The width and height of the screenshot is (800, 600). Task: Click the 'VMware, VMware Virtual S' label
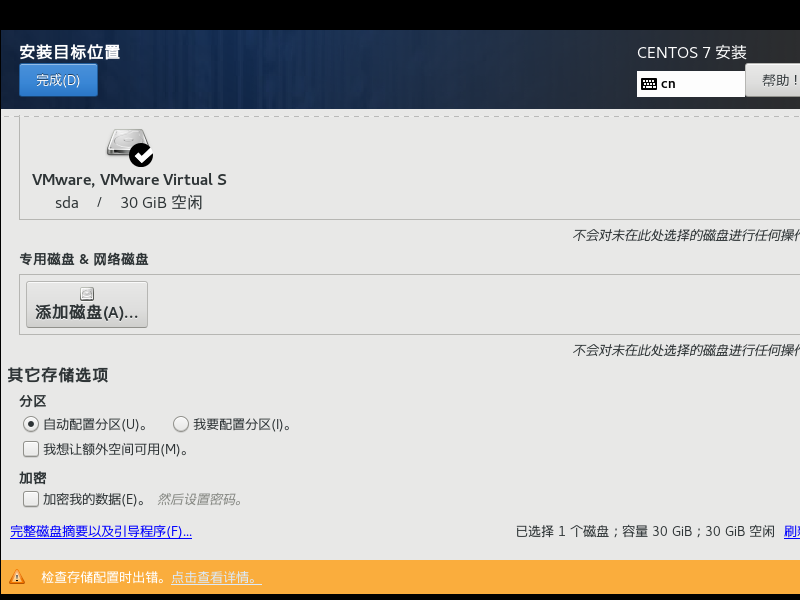[129, 180]
